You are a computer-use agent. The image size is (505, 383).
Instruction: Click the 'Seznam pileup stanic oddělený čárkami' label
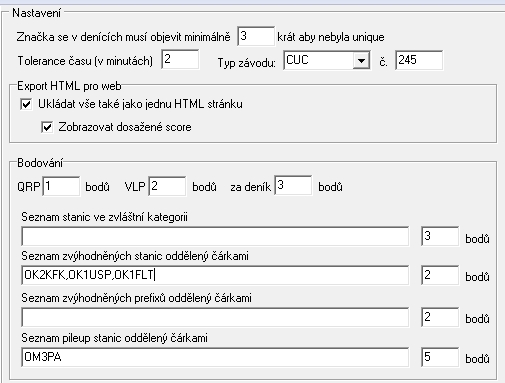point(114,338)
